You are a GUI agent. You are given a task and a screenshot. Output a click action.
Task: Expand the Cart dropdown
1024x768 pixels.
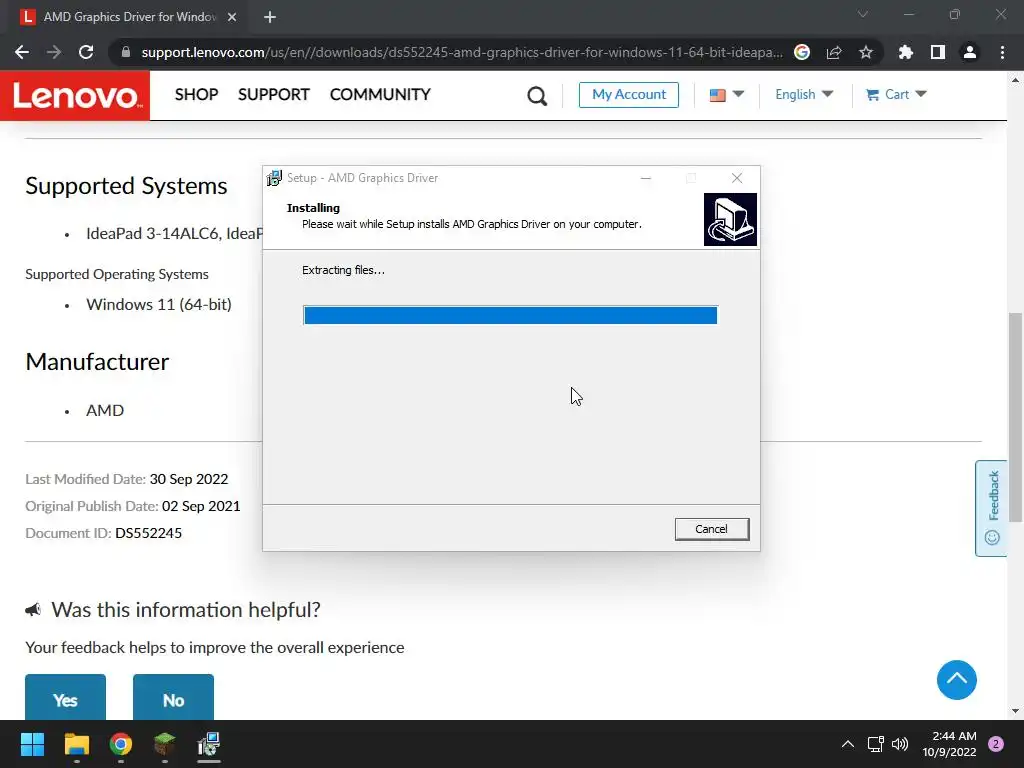tap(896, 95)
